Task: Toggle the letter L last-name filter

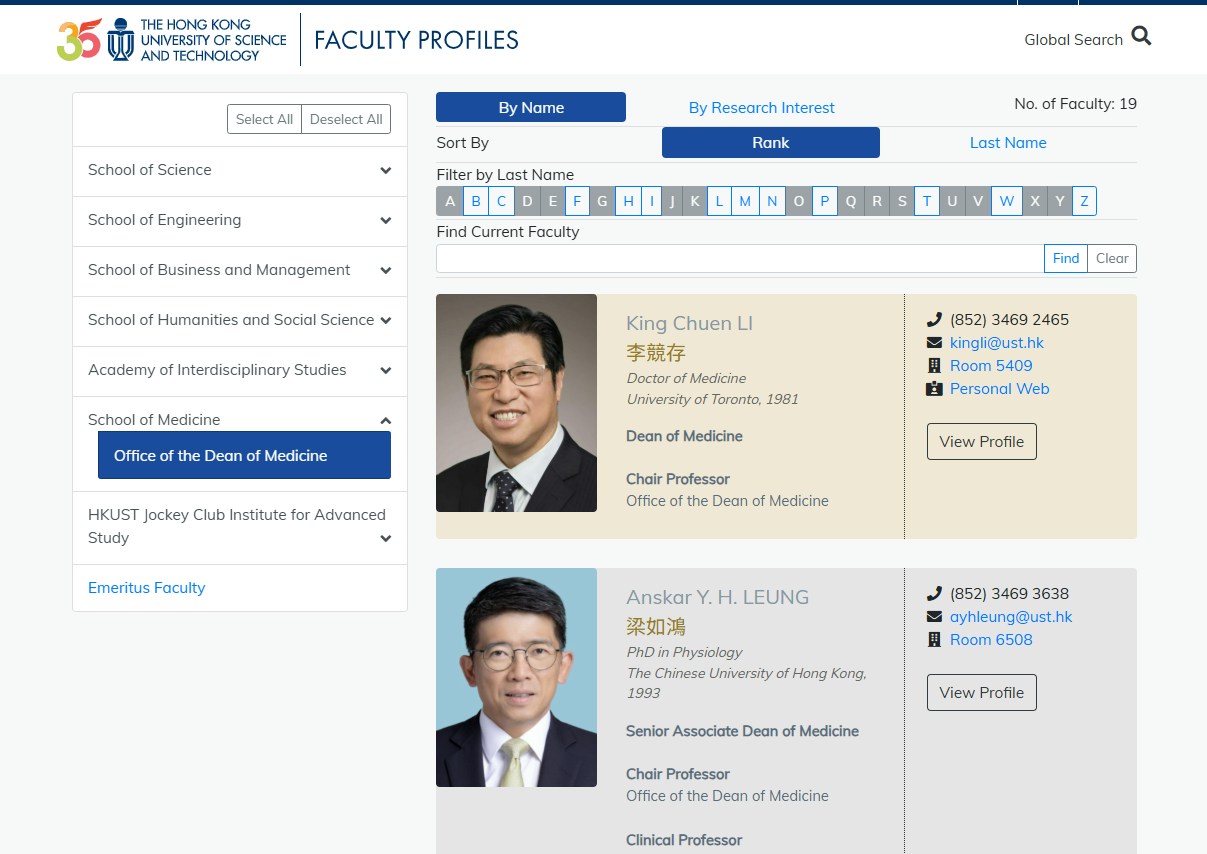Action: [719, 201]
